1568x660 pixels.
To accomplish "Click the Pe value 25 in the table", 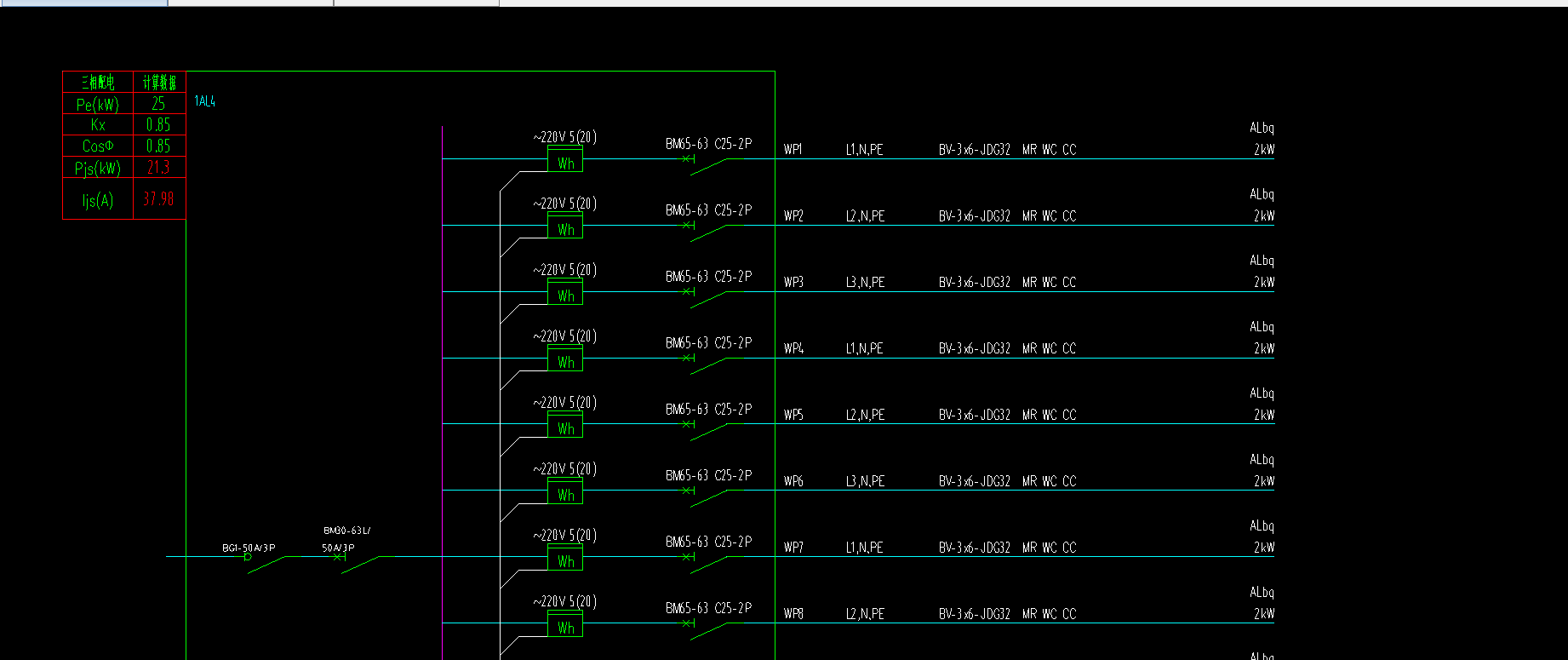I will coord(158,103).
